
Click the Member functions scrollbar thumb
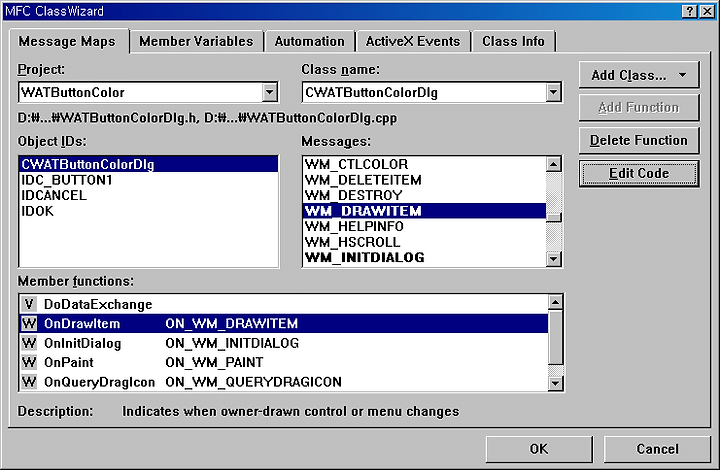coord(555,337)
